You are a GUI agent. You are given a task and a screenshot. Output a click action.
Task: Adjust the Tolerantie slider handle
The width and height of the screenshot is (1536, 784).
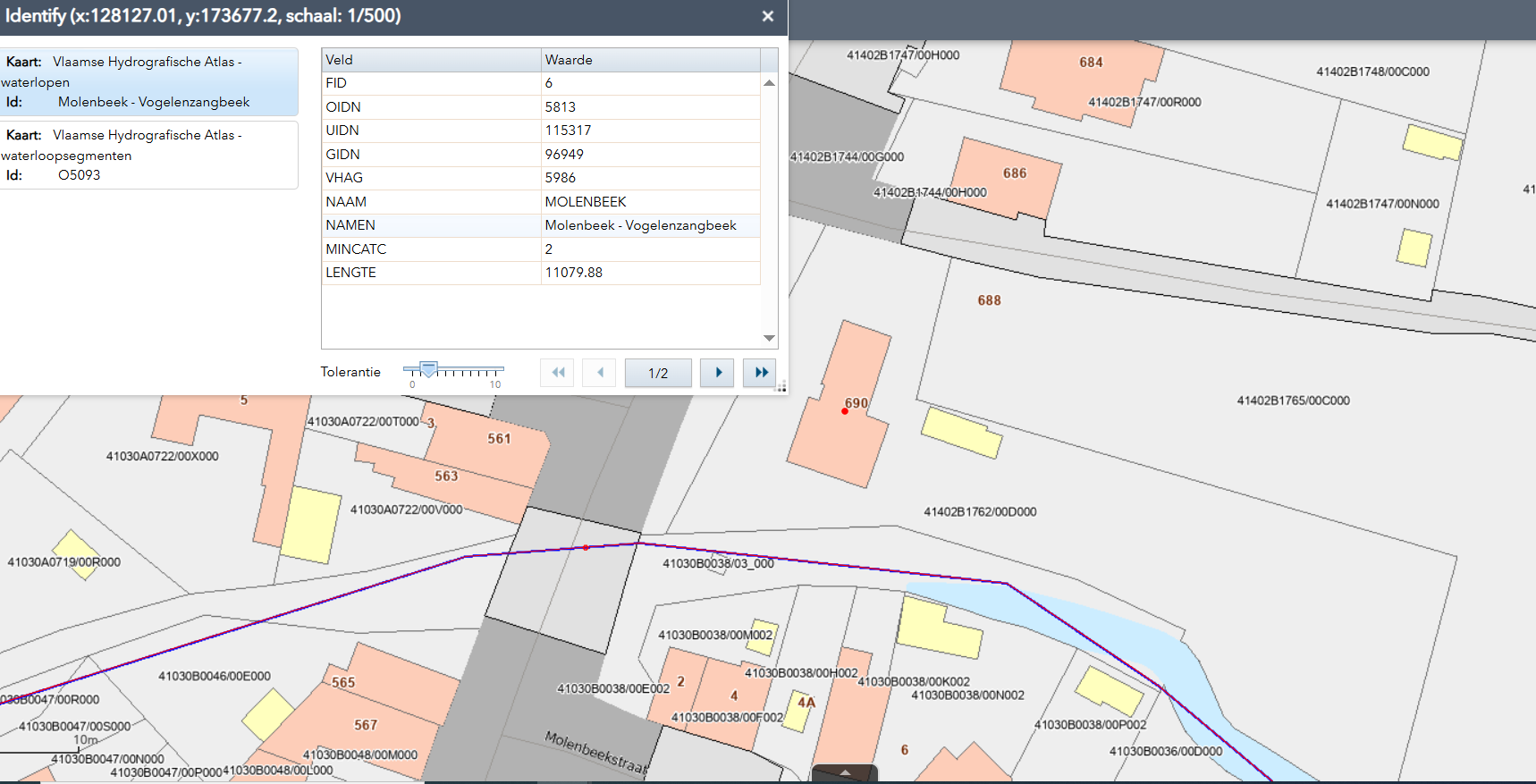[x=428, y=369]
